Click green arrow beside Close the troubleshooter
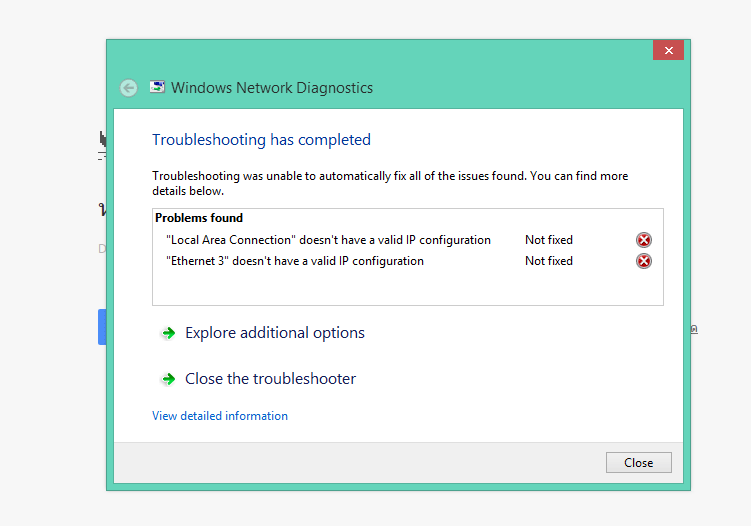 (168, 379)
